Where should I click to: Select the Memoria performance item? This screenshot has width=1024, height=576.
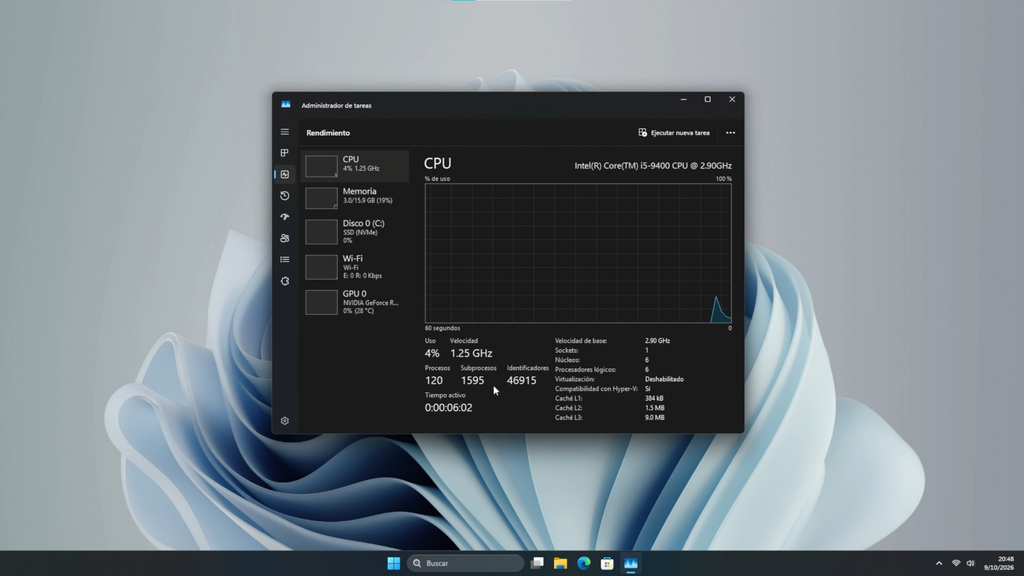coord(355,198)
